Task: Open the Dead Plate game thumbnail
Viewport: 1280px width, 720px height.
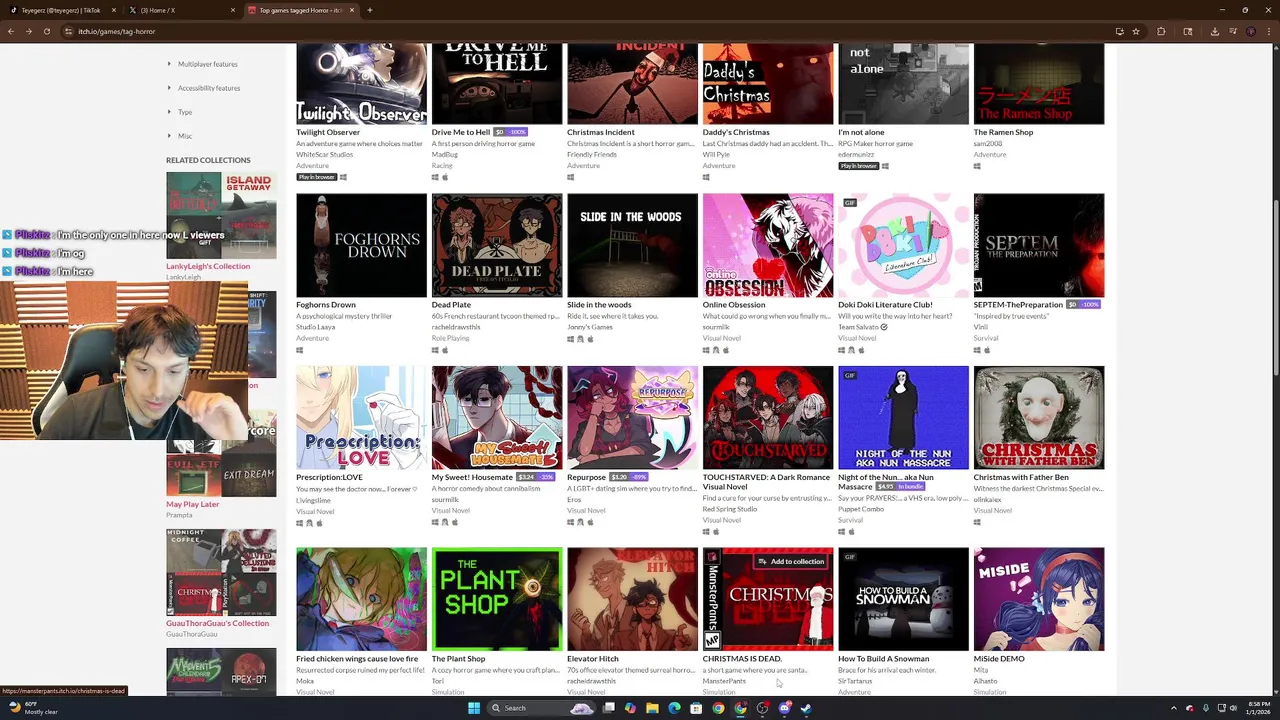Action: click(x=497, y=246)
